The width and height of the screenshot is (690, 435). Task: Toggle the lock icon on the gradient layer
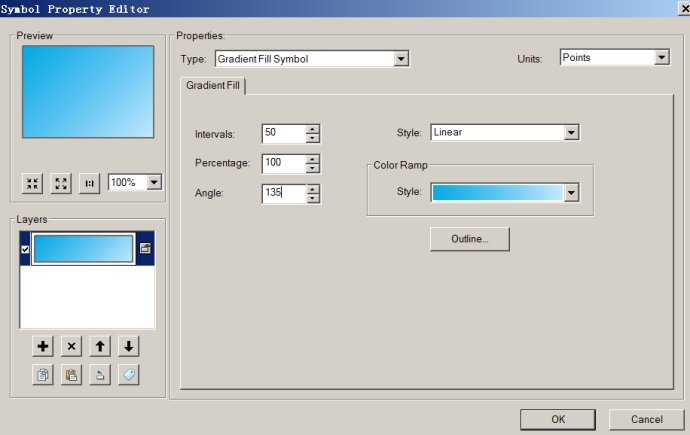(145, 248)
